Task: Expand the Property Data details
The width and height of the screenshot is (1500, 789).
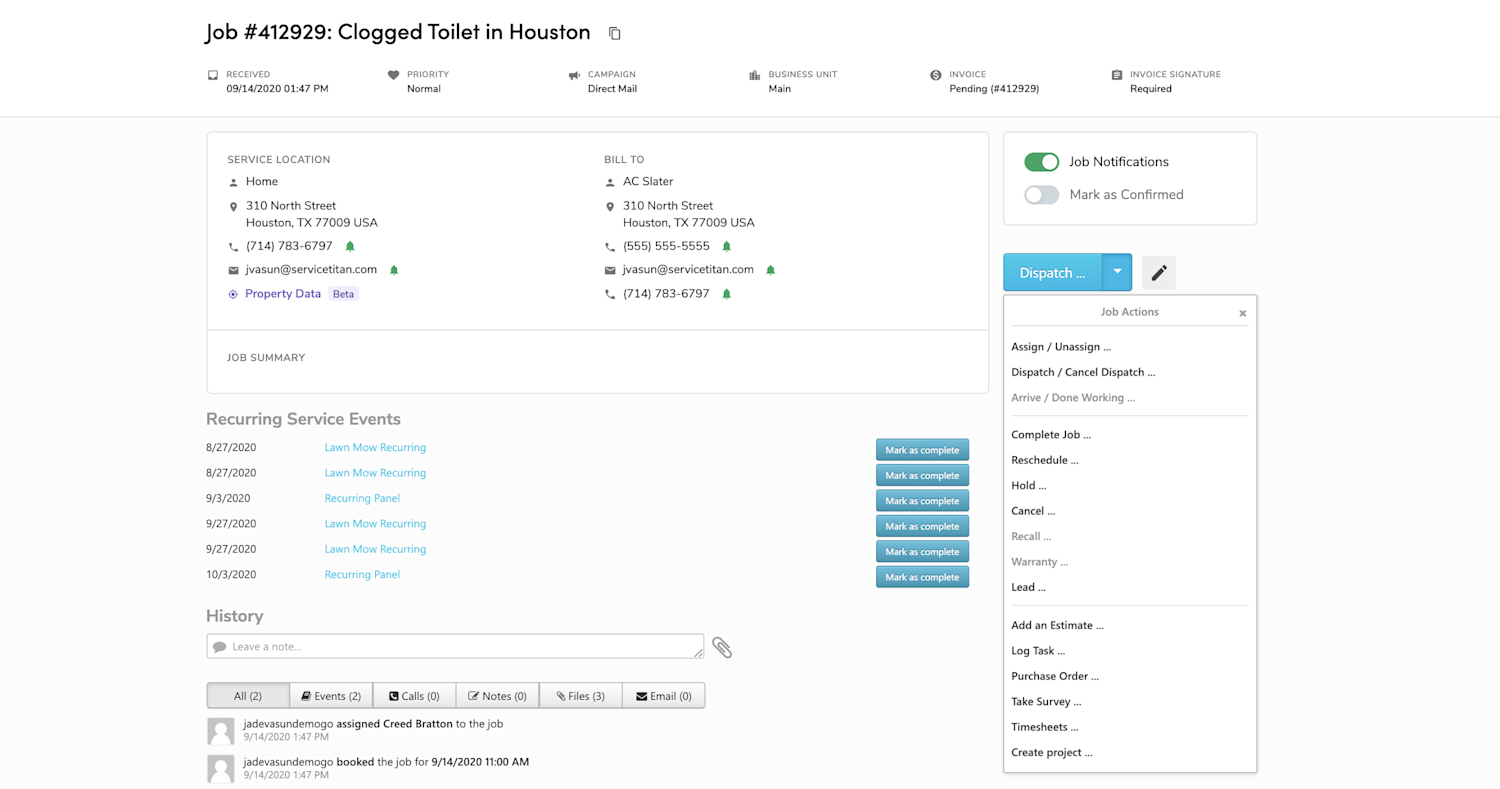Action: (x=284, y=293)
